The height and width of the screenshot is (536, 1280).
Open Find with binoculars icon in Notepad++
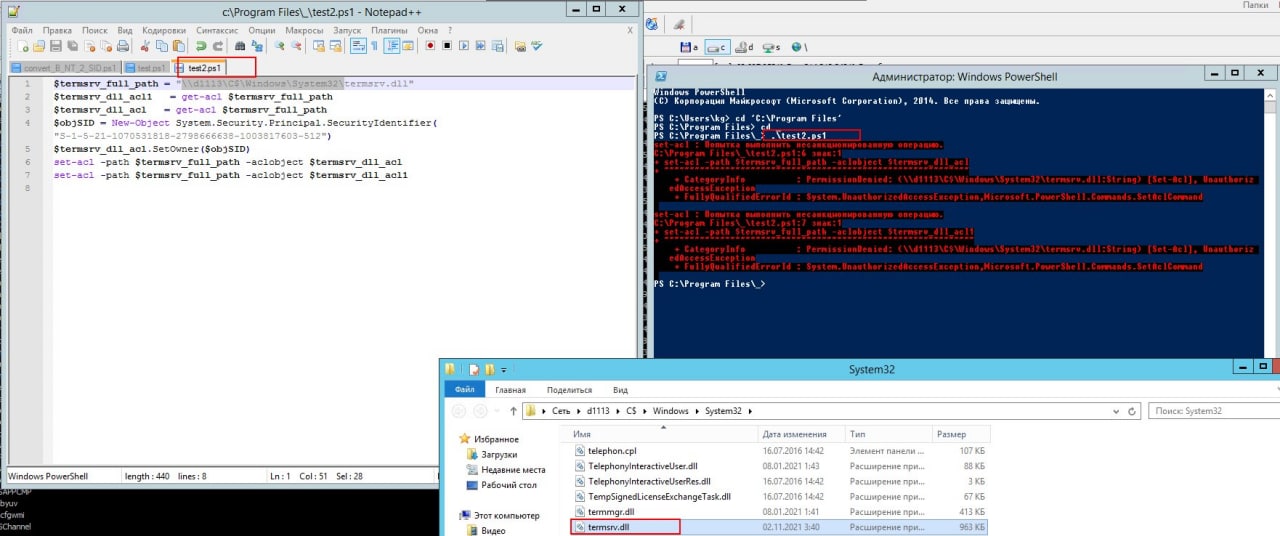[x=240, y=46]
